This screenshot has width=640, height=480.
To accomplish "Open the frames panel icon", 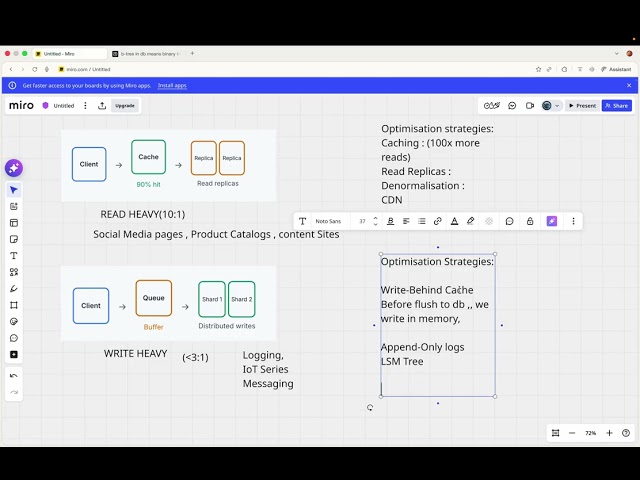I will pos(556,433).
